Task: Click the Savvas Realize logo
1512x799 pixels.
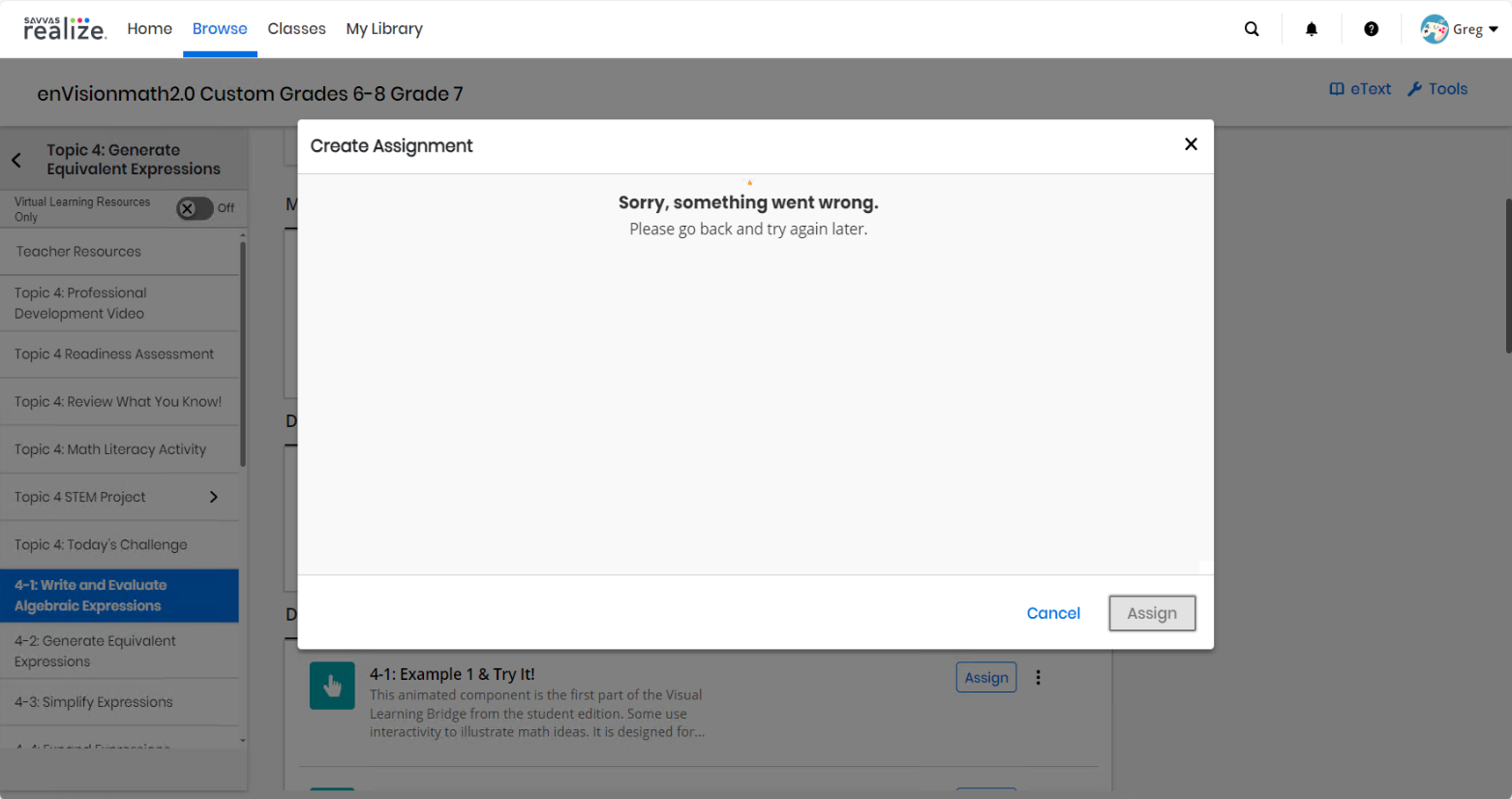Action: (x=64, y=28)
